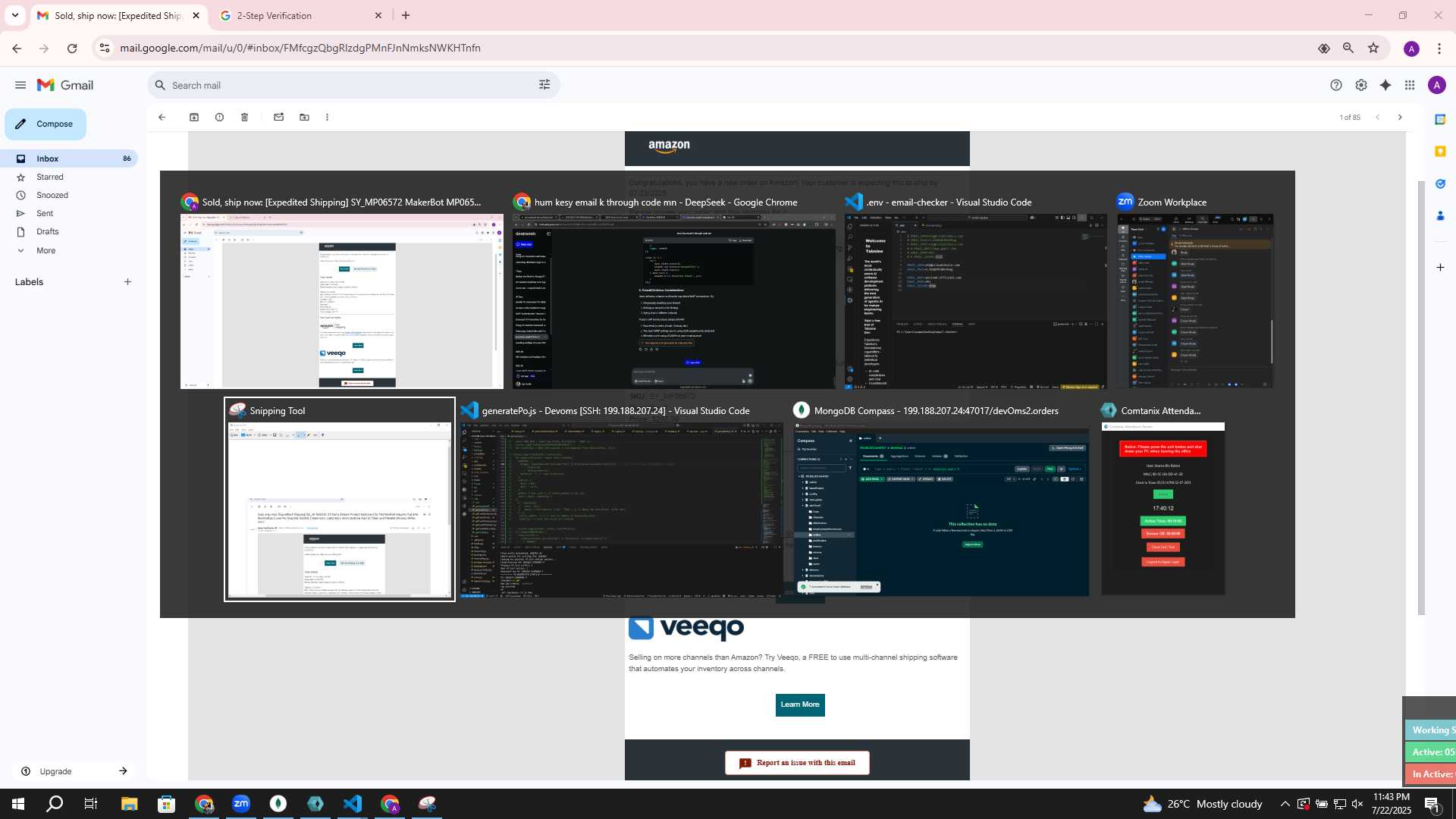
Task: Open the Google account avatar in Gmail
Action: pos(1436,85)
